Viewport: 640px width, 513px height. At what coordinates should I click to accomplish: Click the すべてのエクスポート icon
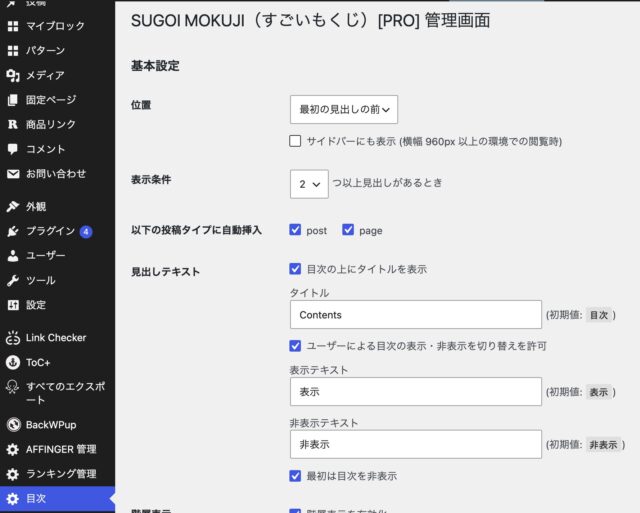click(x=13, y=387)
